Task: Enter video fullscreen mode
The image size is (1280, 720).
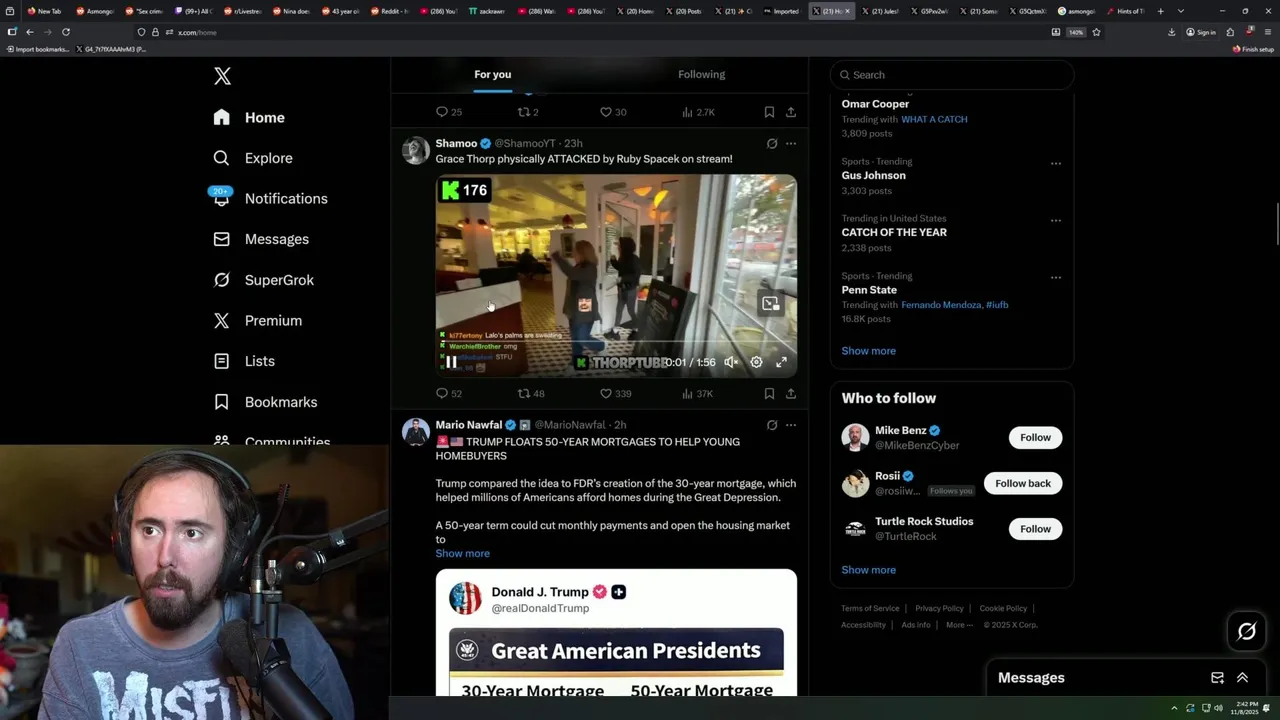Action: (781, 362)
